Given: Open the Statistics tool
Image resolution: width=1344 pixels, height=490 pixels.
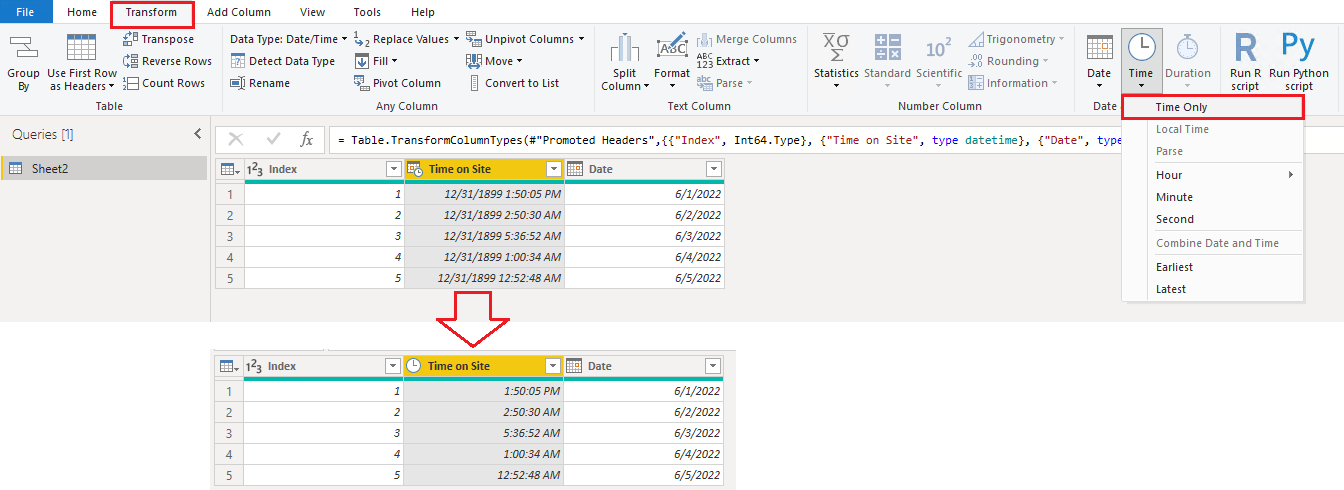Looking at the screenshot, I should point(836,62).
